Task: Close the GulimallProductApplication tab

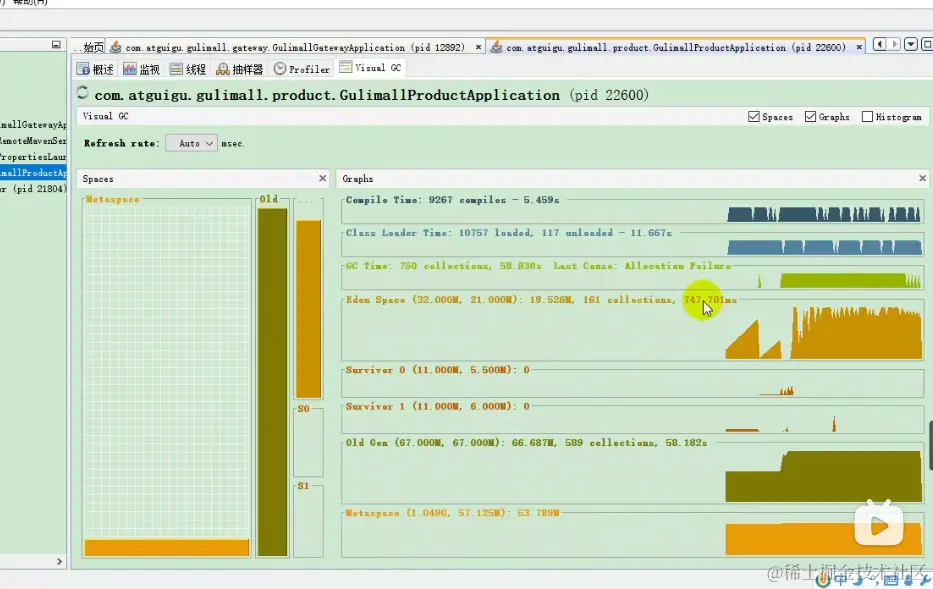Action: tap(859, 47)
